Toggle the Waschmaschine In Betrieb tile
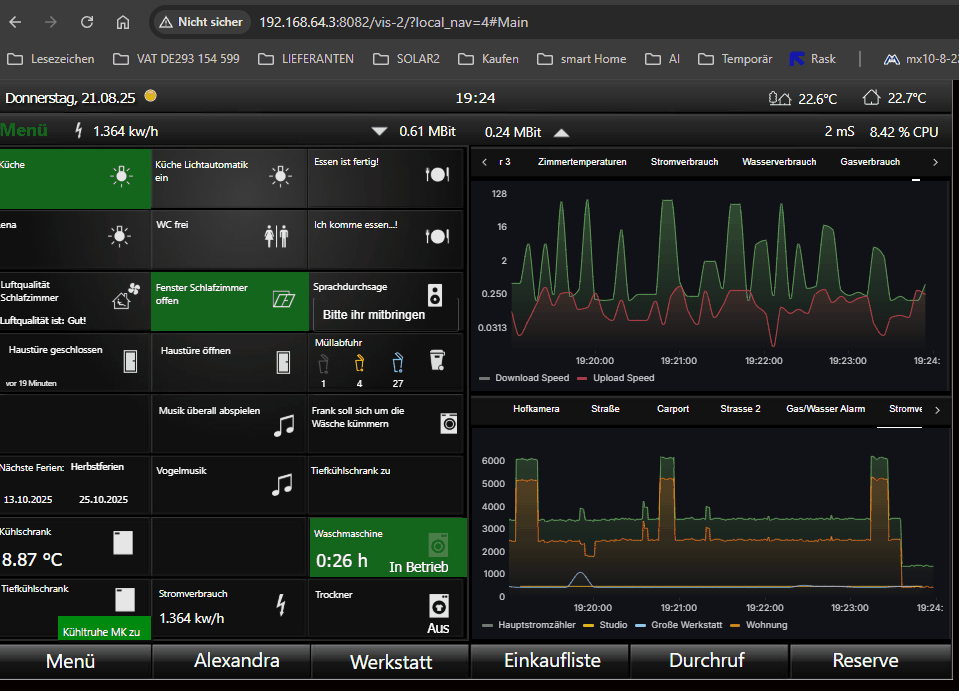Viewport: 959px width, 691px height. (x=388, y=547)
